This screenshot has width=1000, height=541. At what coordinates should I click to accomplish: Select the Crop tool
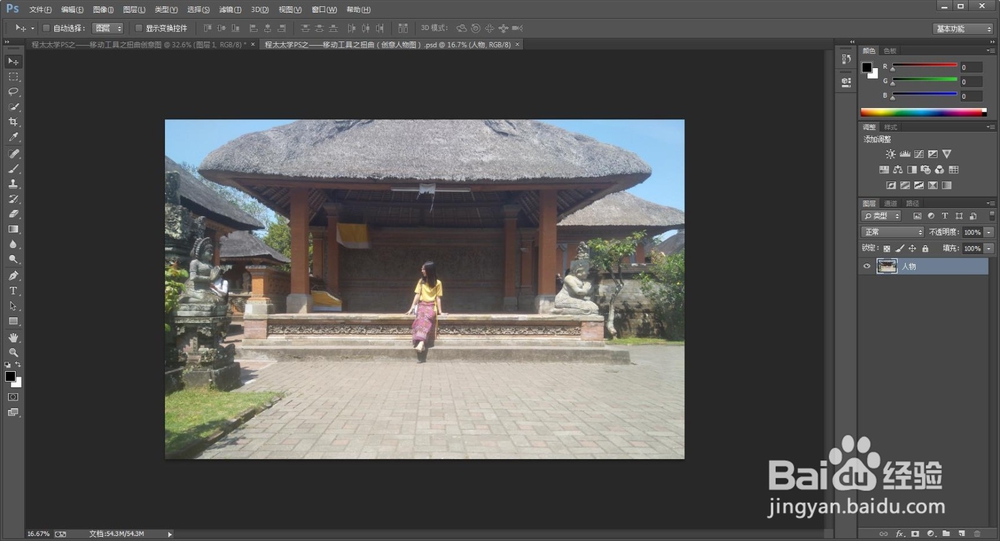click(x=13, y=122)
